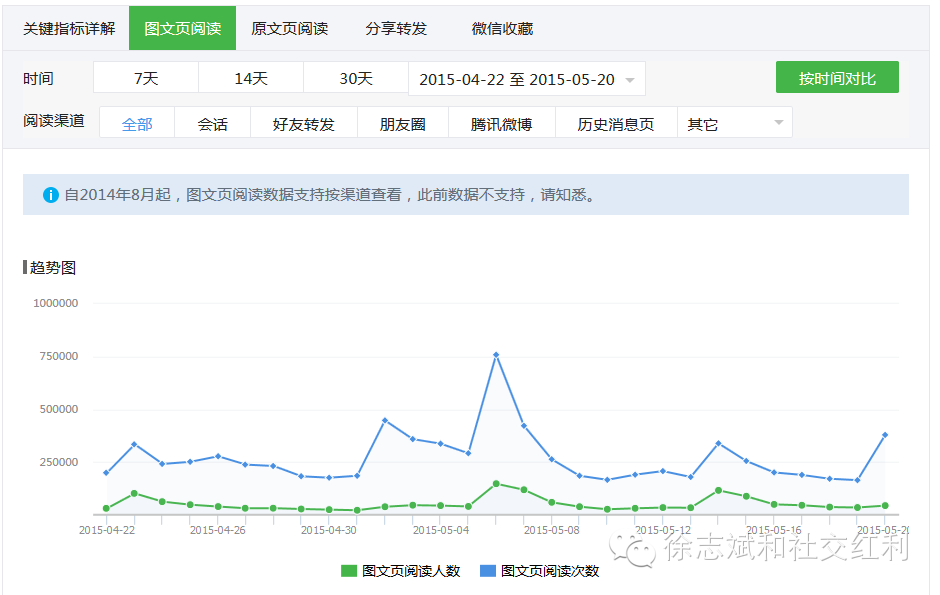The height and width of the screenshot is (595, 940).
Task: Filter reading channel by 腾讯微博
Action: pos(501,123)
